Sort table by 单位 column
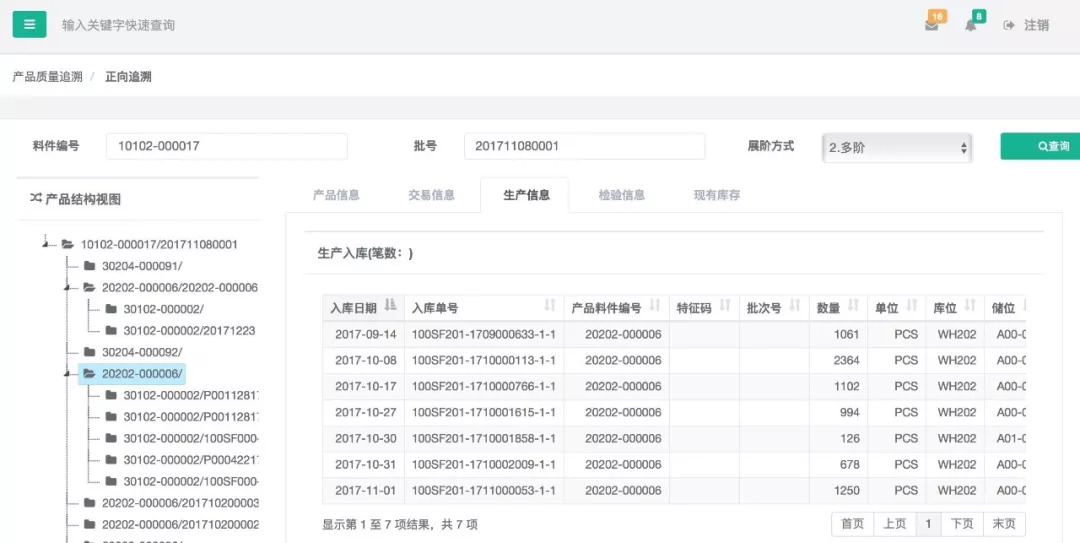This screenshot has height=543, width=1080. point(896,307)
